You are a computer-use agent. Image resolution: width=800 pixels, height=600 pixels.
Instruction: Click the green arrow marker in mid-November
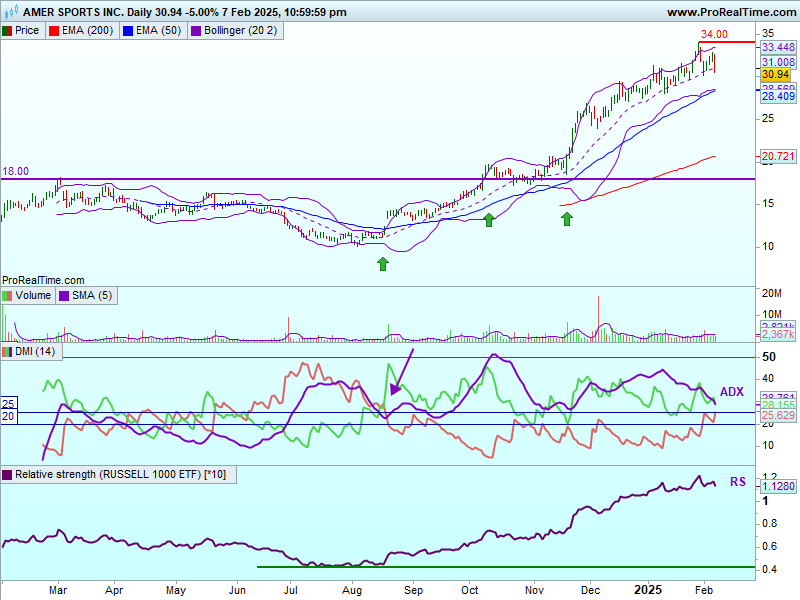(567, 217)
